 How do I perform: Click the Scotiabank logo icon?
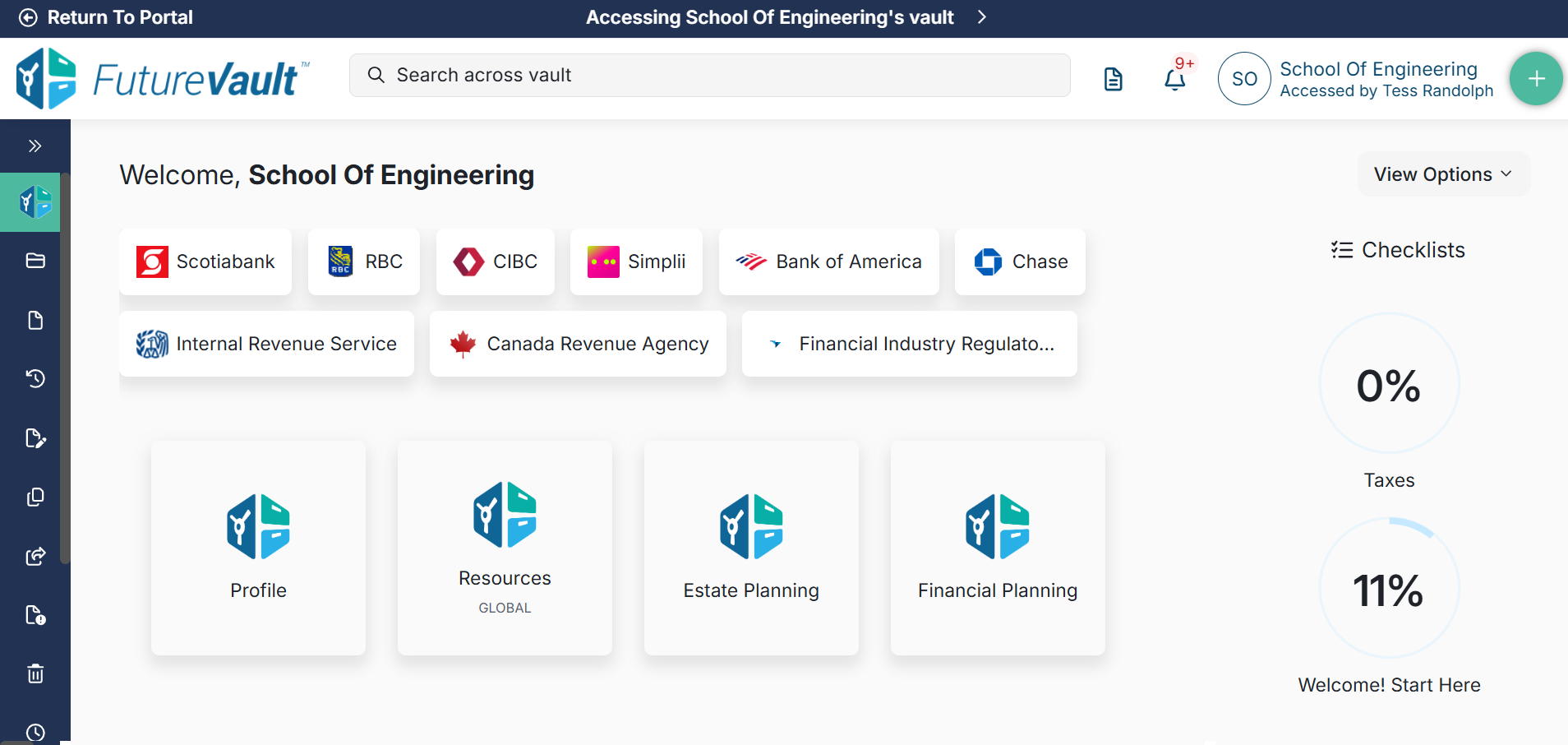click(x=152, y=261)
